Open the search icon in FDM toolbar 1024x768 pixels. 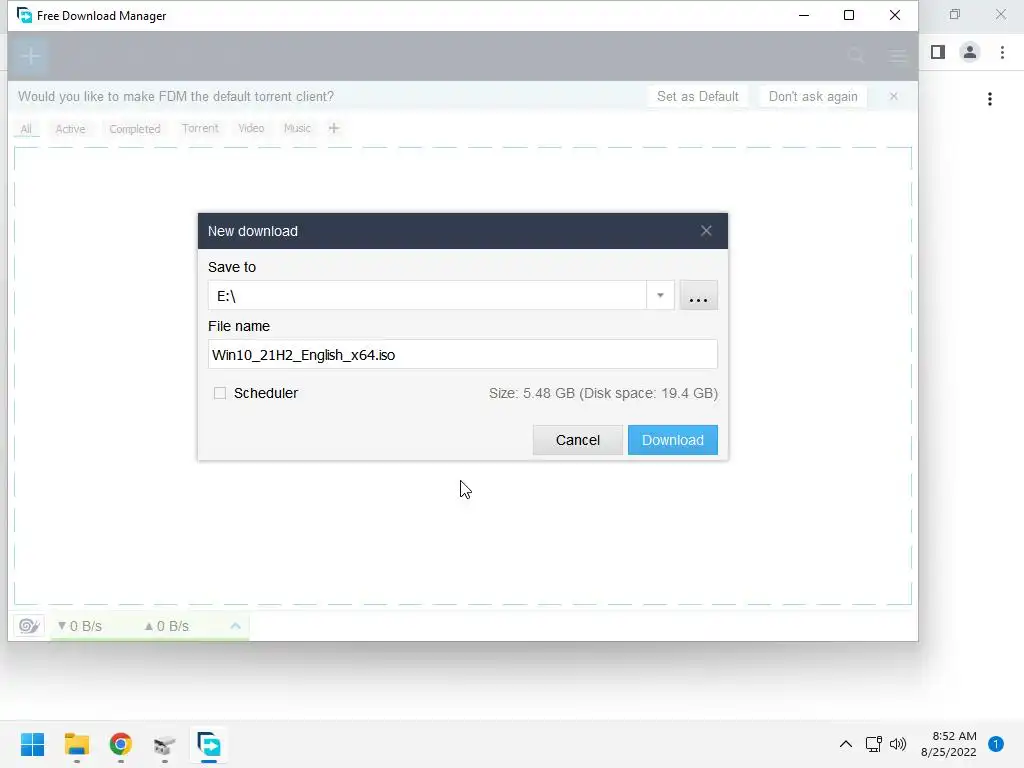tap(856, 56)
